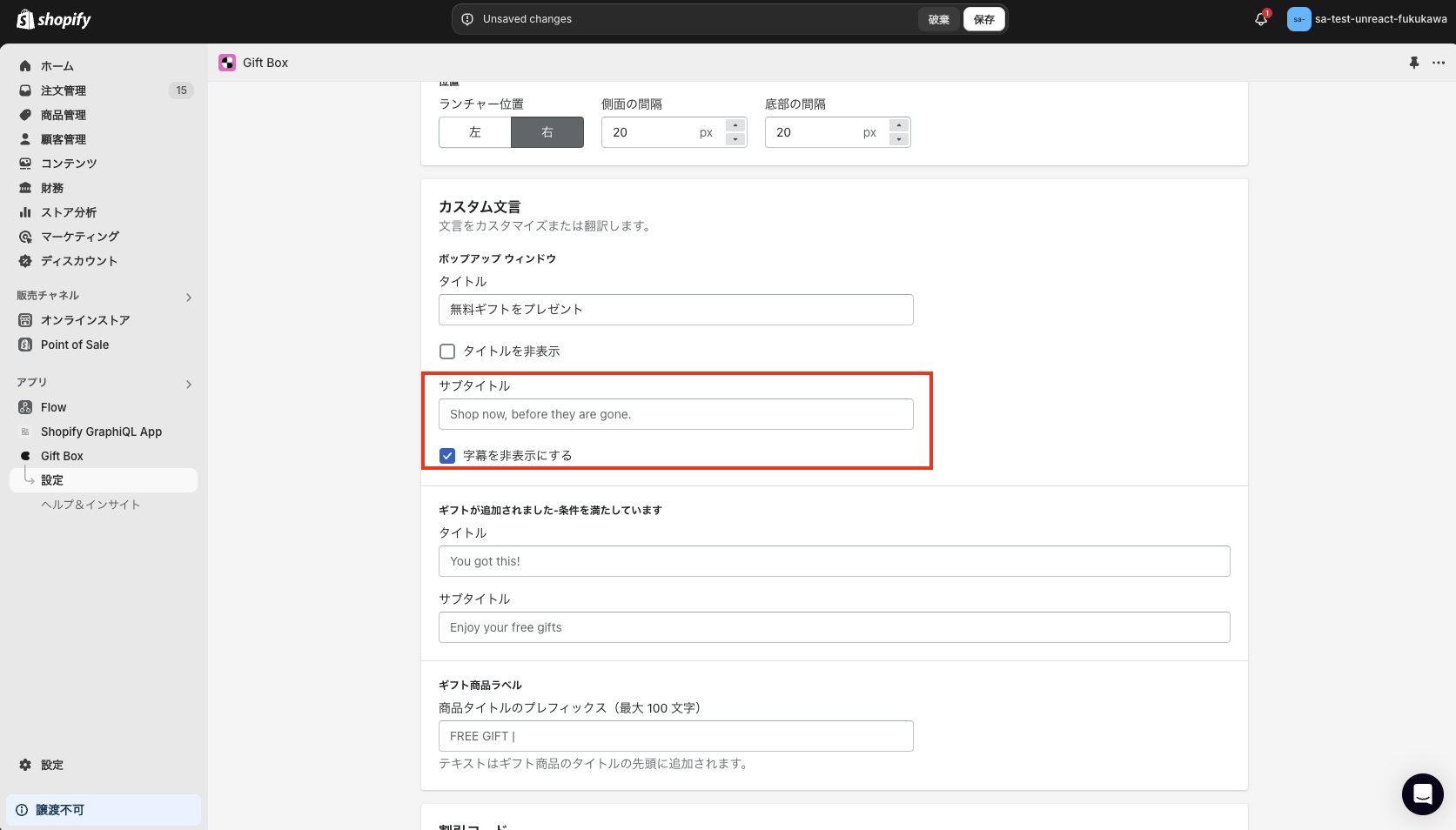Select 設定 under Gift Box
The height and width of the screenshot is (830, 1456).
[x=51, y=479]
